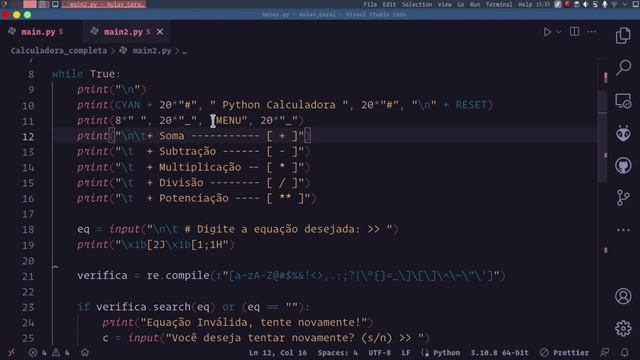Open the GitHub view in activity bar
Image resolution: width=640 pixels, height=360 pixels.
tap(623, 165)
